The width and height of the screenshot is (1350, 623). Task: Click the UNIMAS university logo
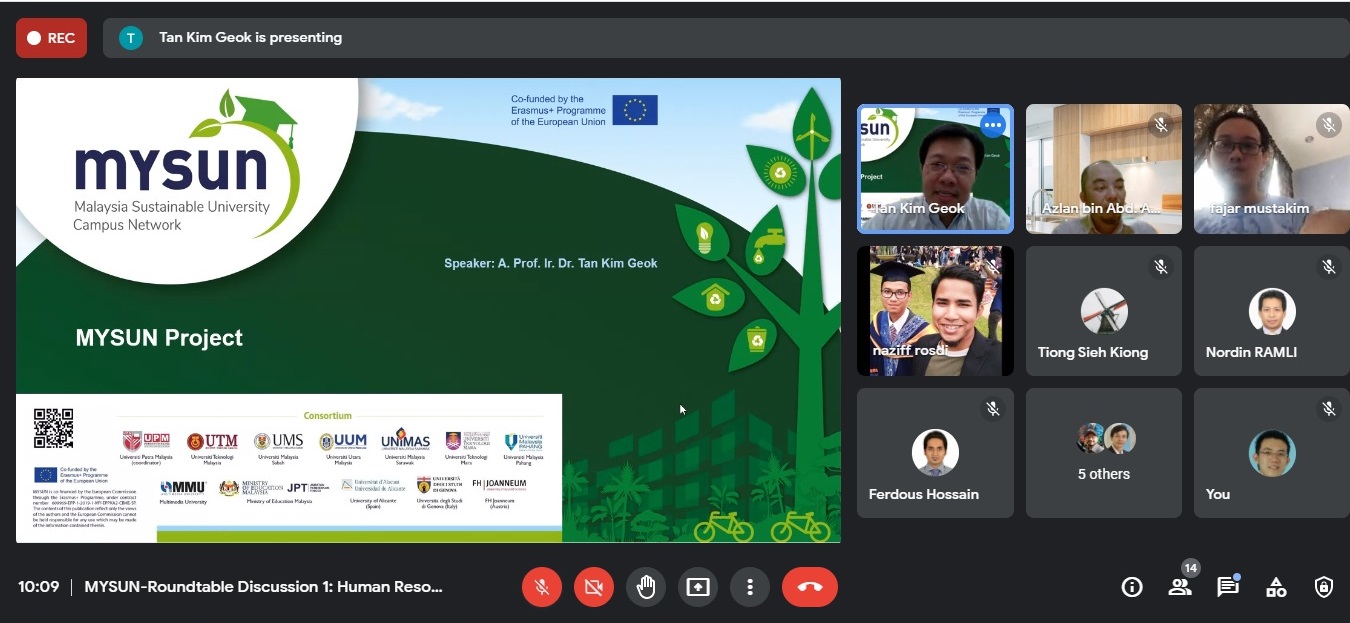[405, 440]
